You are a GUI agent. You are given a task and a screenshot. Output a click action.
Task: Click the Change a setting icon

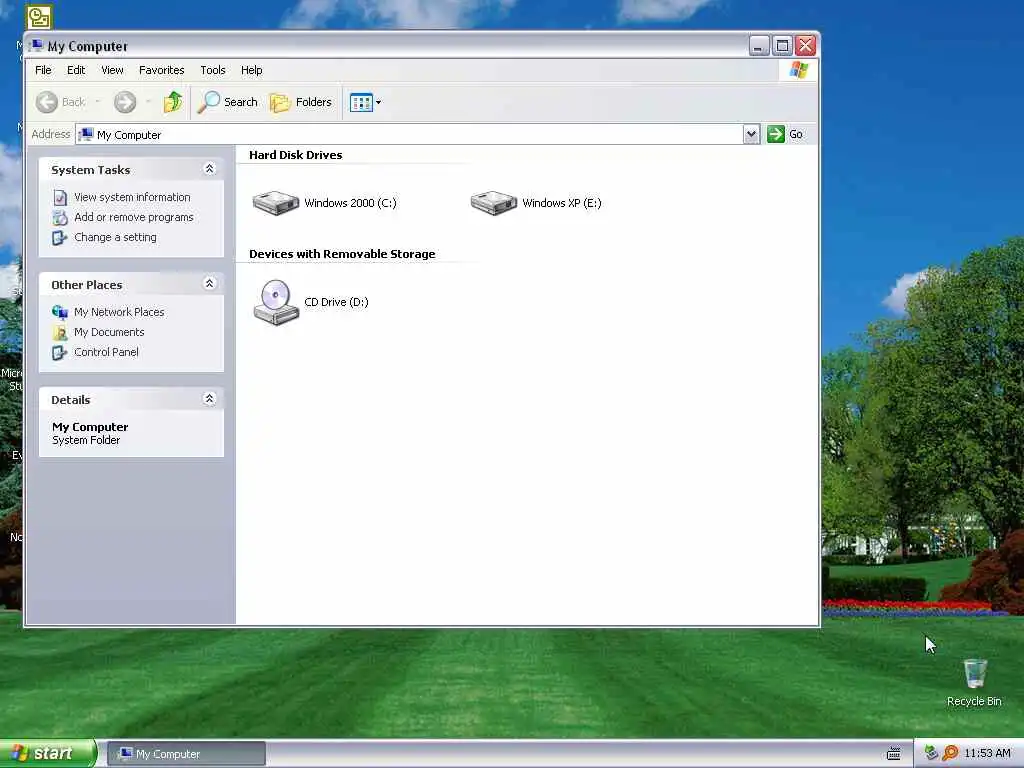(x=60, y=238)
